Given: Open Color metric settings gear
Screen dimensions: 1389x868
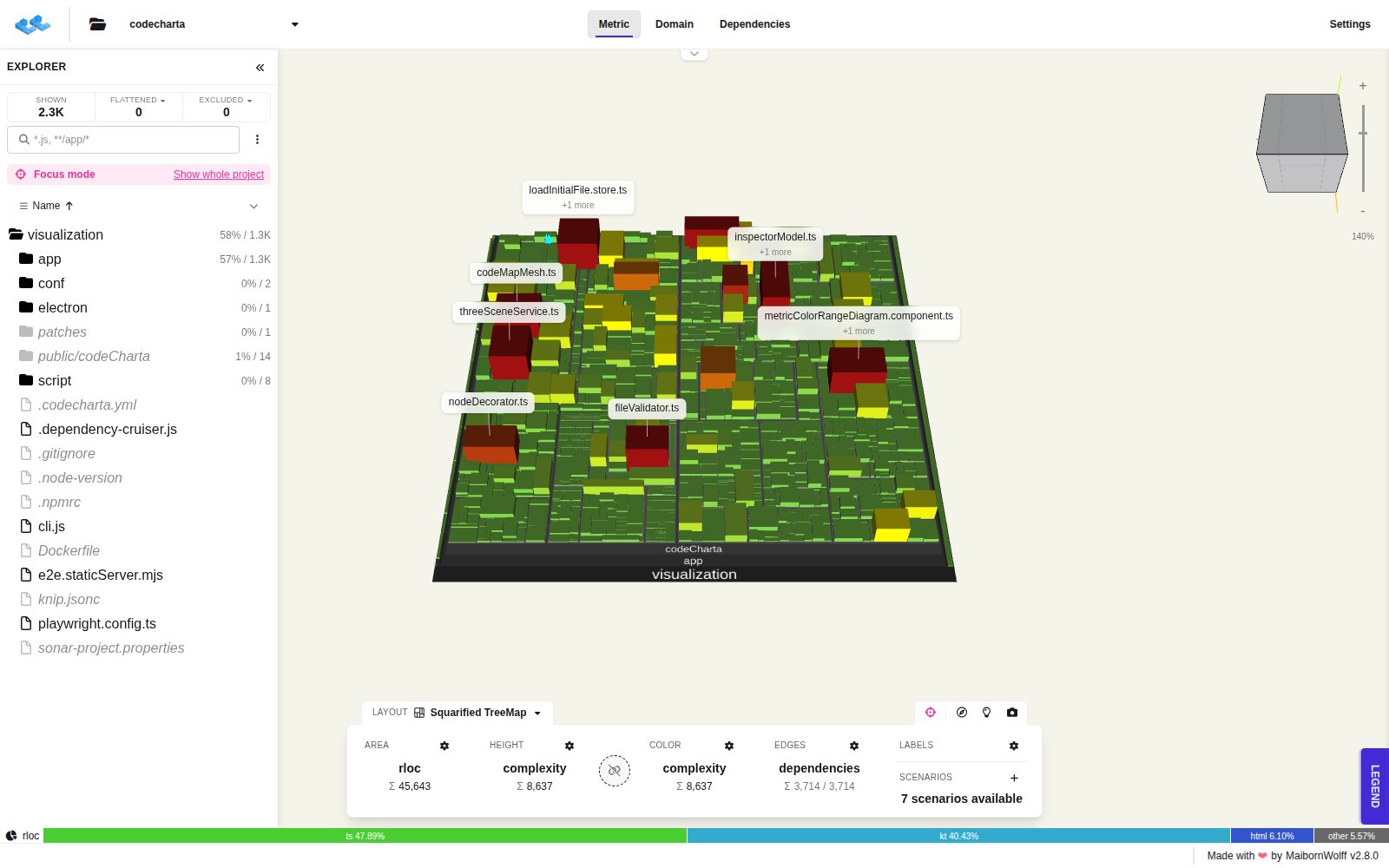Looking at the screenshot, I should tap(729, 746).
